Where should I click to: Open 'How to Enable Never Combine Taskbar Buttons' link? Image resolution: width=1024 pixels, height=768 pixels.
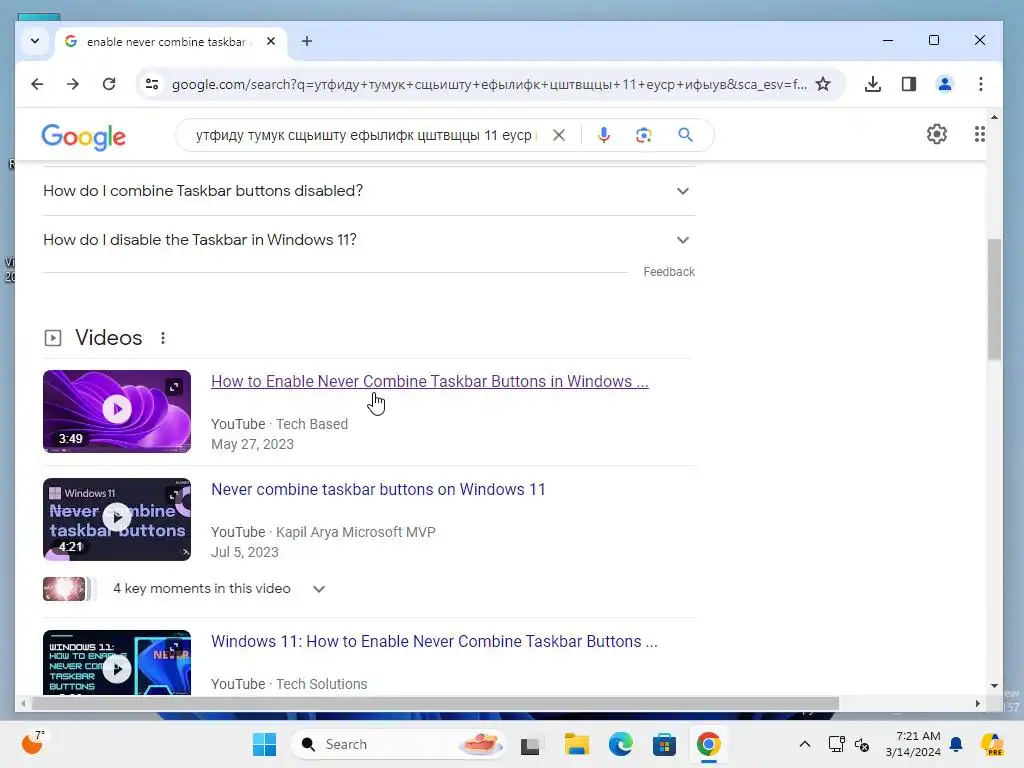coord(430,381)
